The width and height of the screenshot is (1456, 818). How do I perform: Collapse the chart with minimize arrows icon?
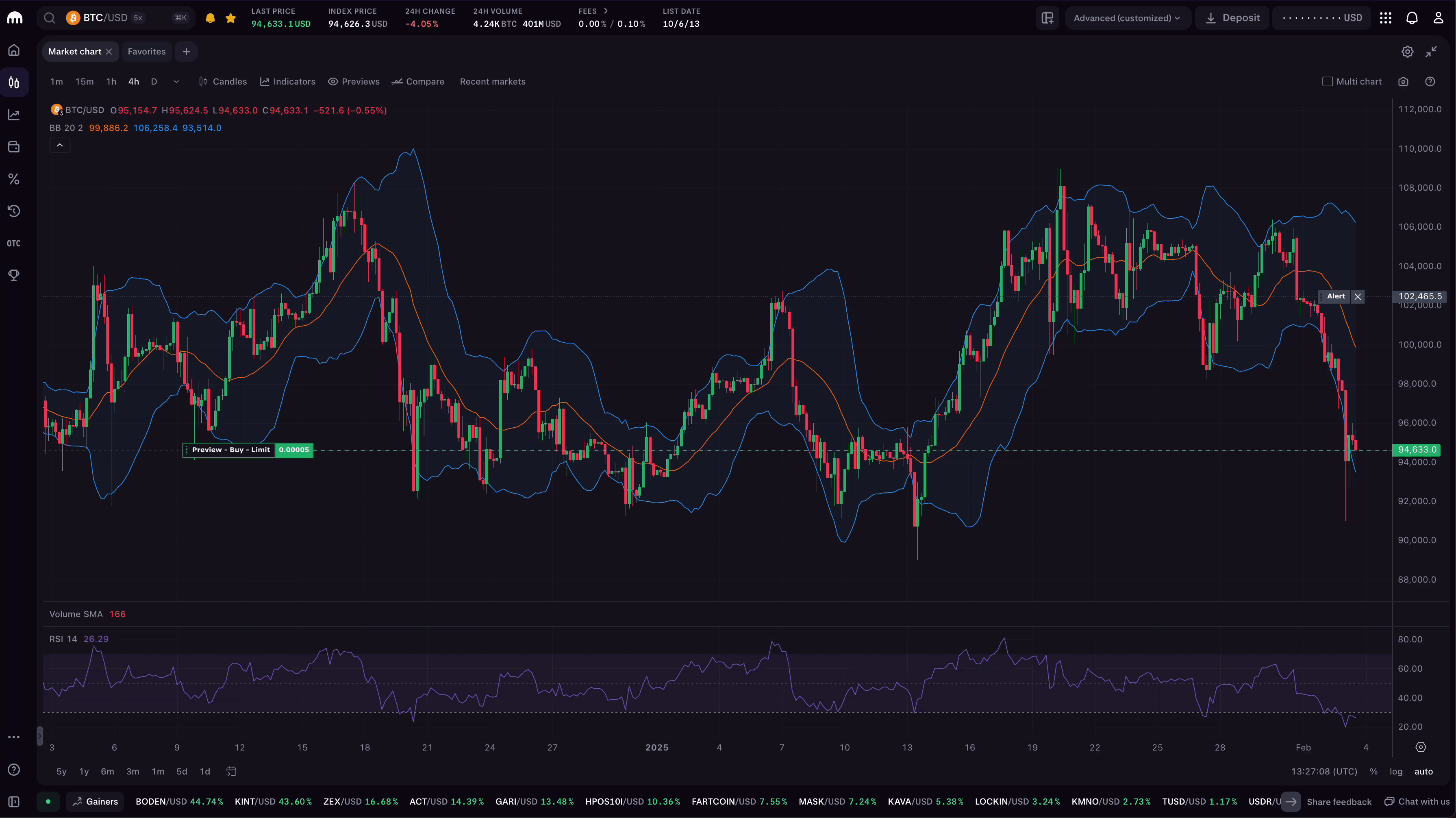click(x=1431, y=52)
